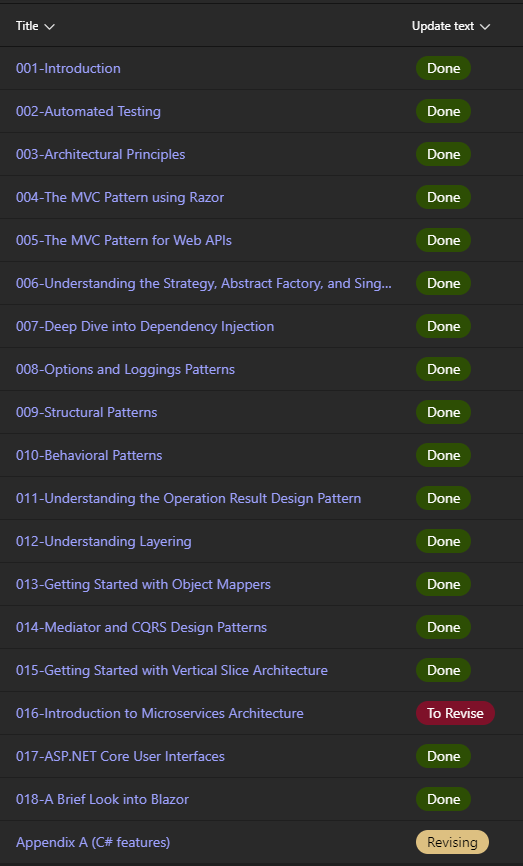Open the Update text column dropdown
The height and width of the screenshot is (866, 523).
pos(451,26)
